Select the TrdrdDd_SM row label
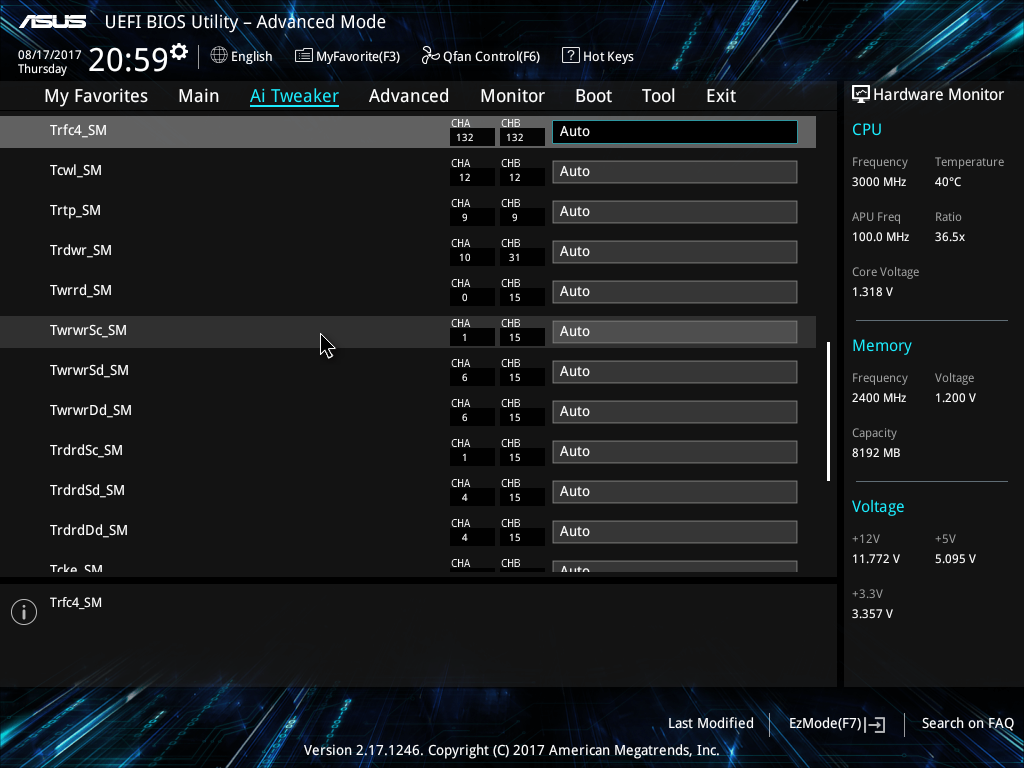This screenshot has height=768, width=1024. (89, 530)
